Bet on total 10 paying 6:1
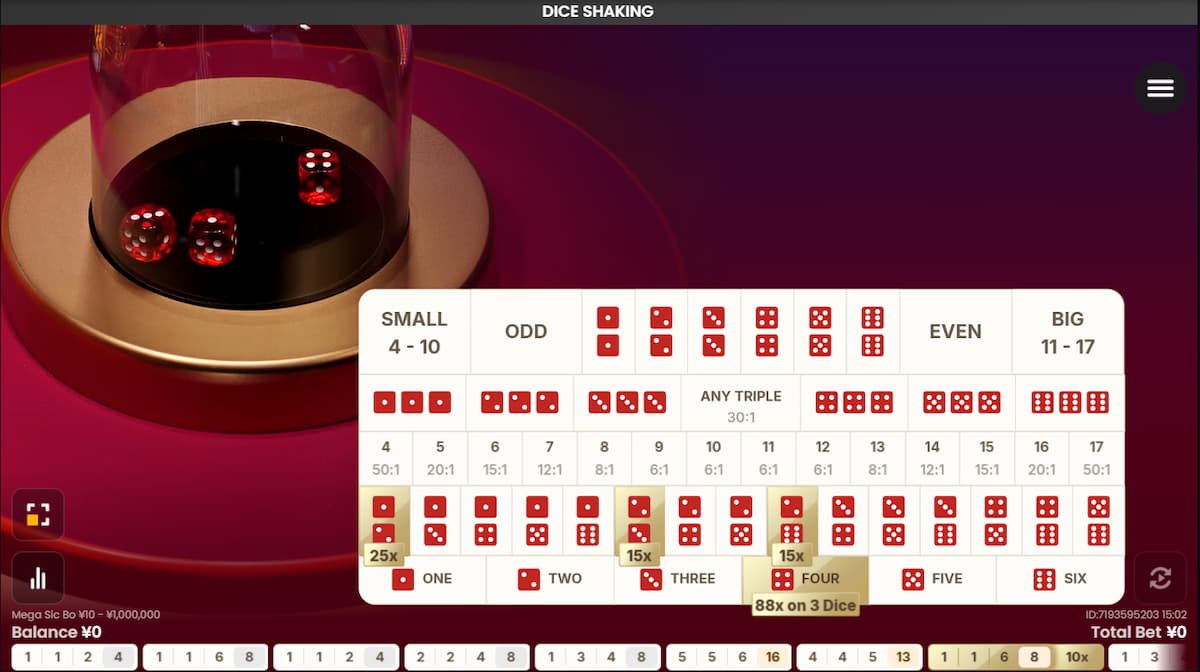The image size is (1200, 672). click(713, 458)
